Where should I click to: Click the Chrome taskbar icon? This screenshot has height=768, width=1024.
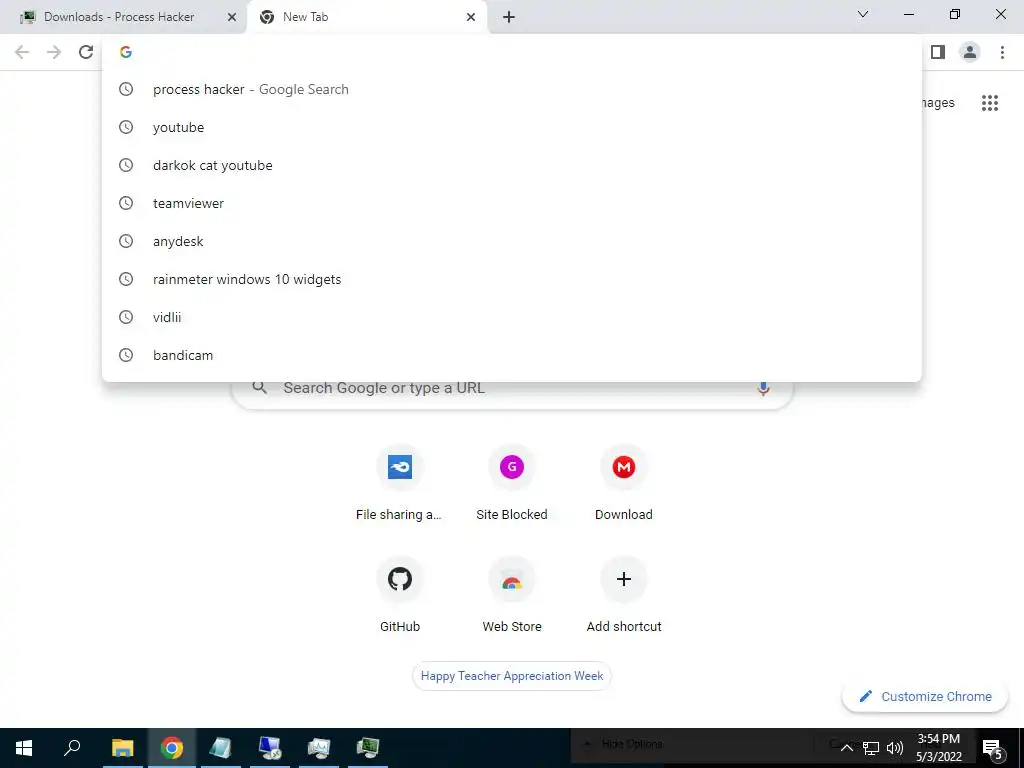tap(172, 748)
